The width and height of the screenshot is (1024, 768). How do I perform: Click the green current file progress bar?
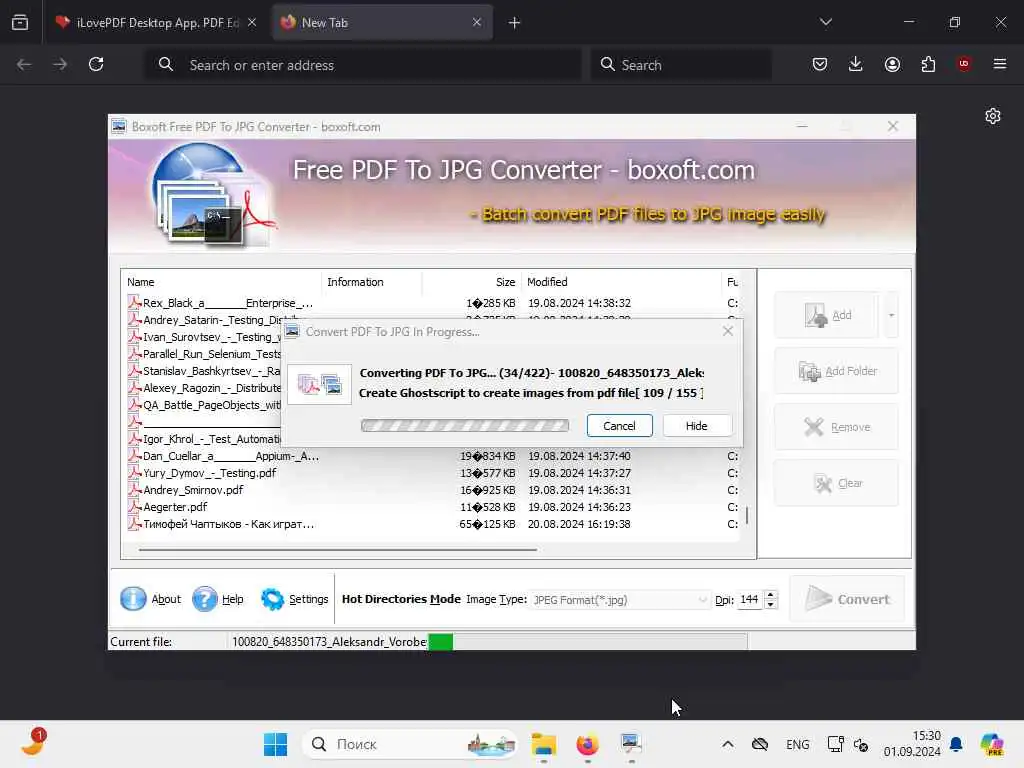pos(441,642)
